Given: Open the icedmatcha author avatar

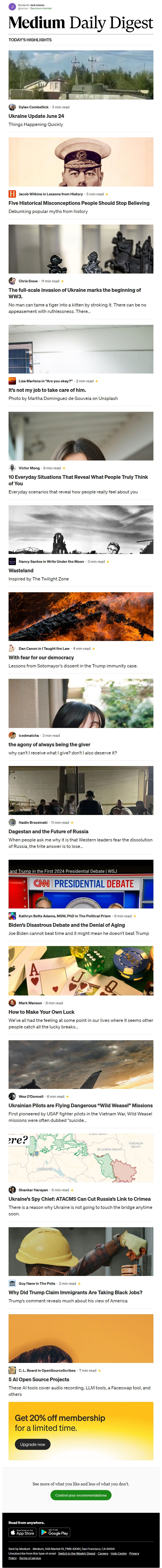Looking at the screenshot, I should (12, 735).
